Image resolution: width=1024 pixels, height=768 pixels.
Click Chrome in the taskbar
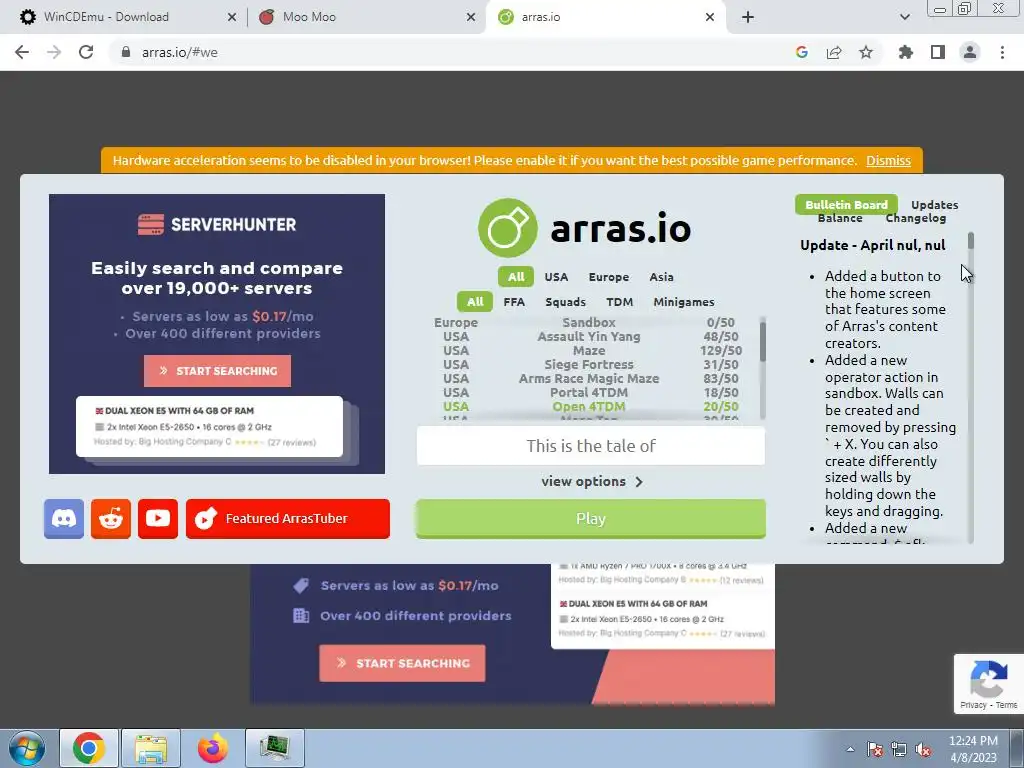pos(89,748)
